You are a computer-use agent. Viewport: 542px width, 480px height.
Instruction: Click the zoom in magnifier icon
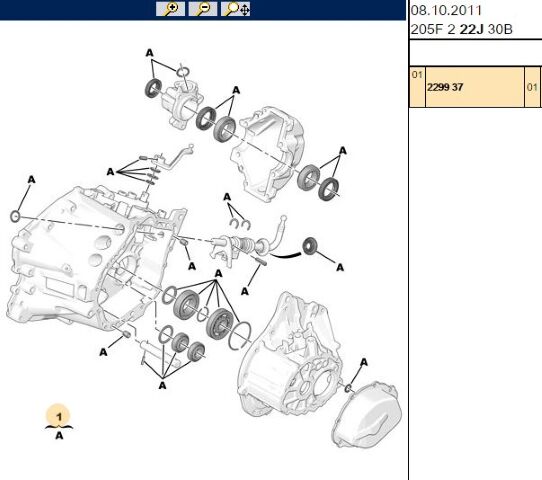click(x=170, y=9)
